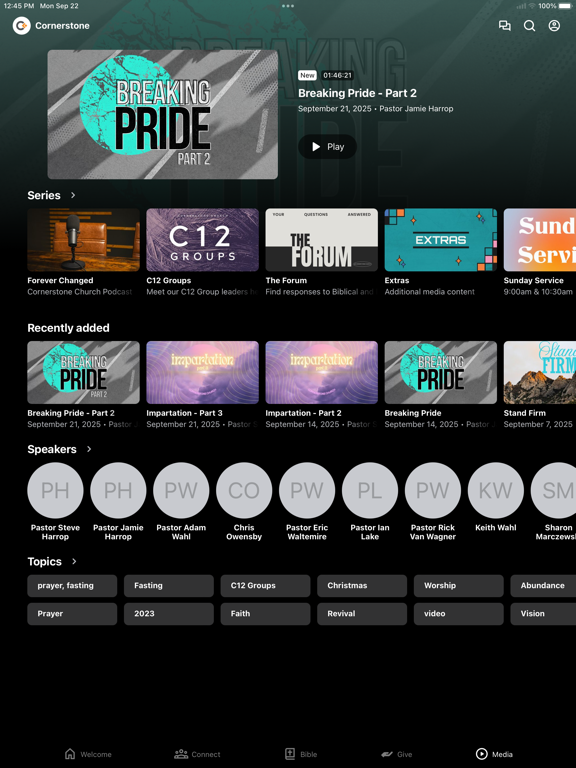Open the Sunday Service series
Viewport: 576px width, 768px height.
pos(540,240)
